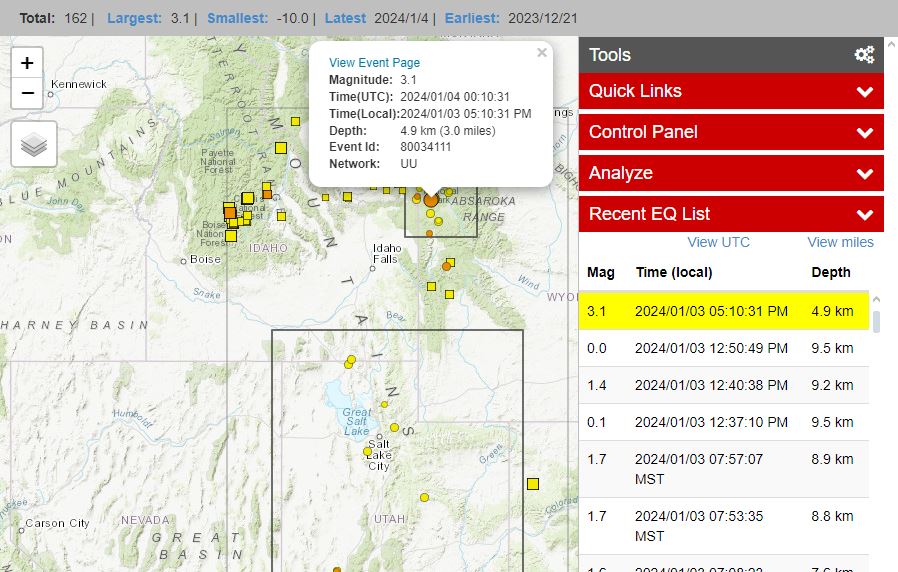Click Largest label in summary bar
Image resolution: width=898 pixels, height=572 pixels.
click(x=134, y=18)
